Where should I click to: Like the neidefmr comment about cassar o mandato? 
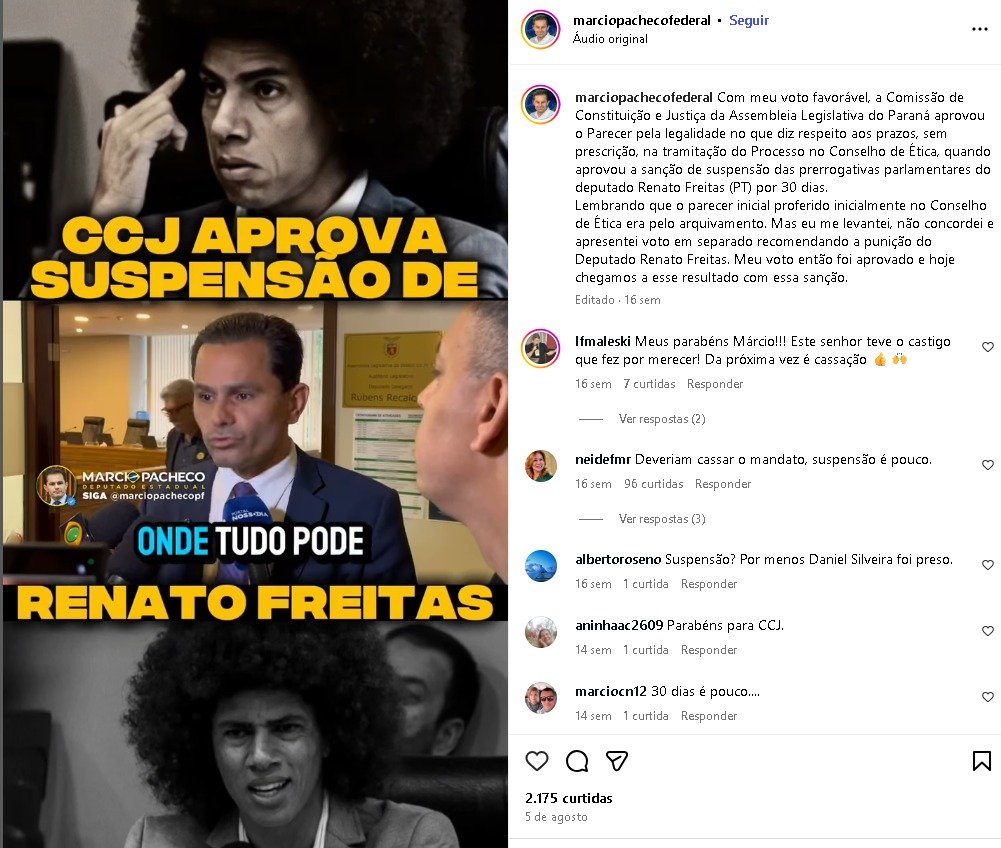tap(988, 465)
